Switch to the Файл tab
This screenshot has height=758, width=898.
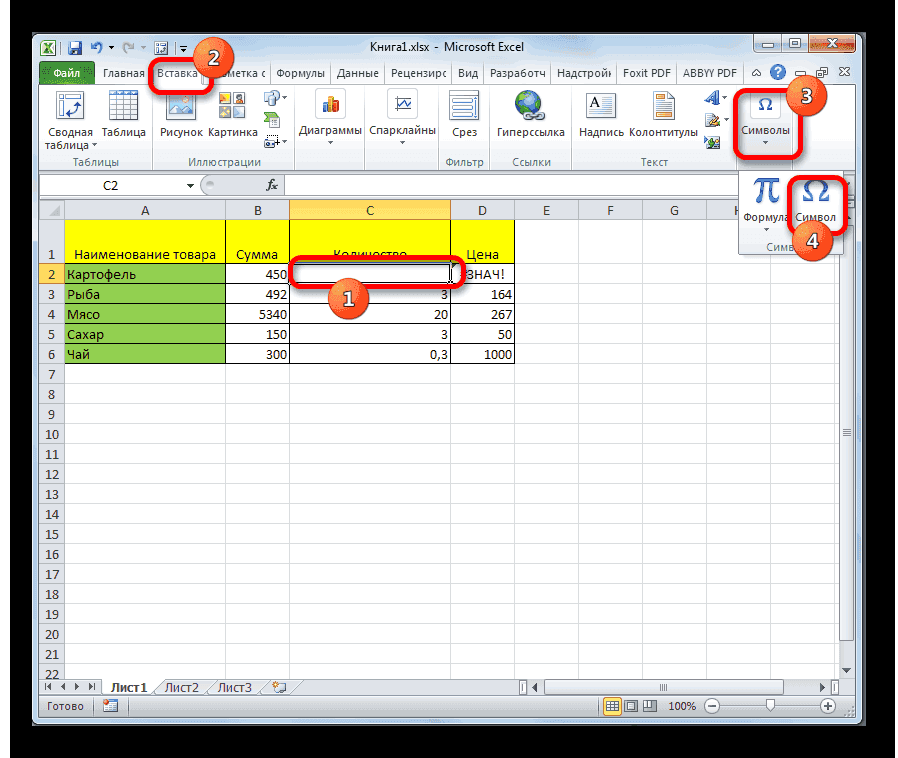pyautogui.click(x=65, y=73)
